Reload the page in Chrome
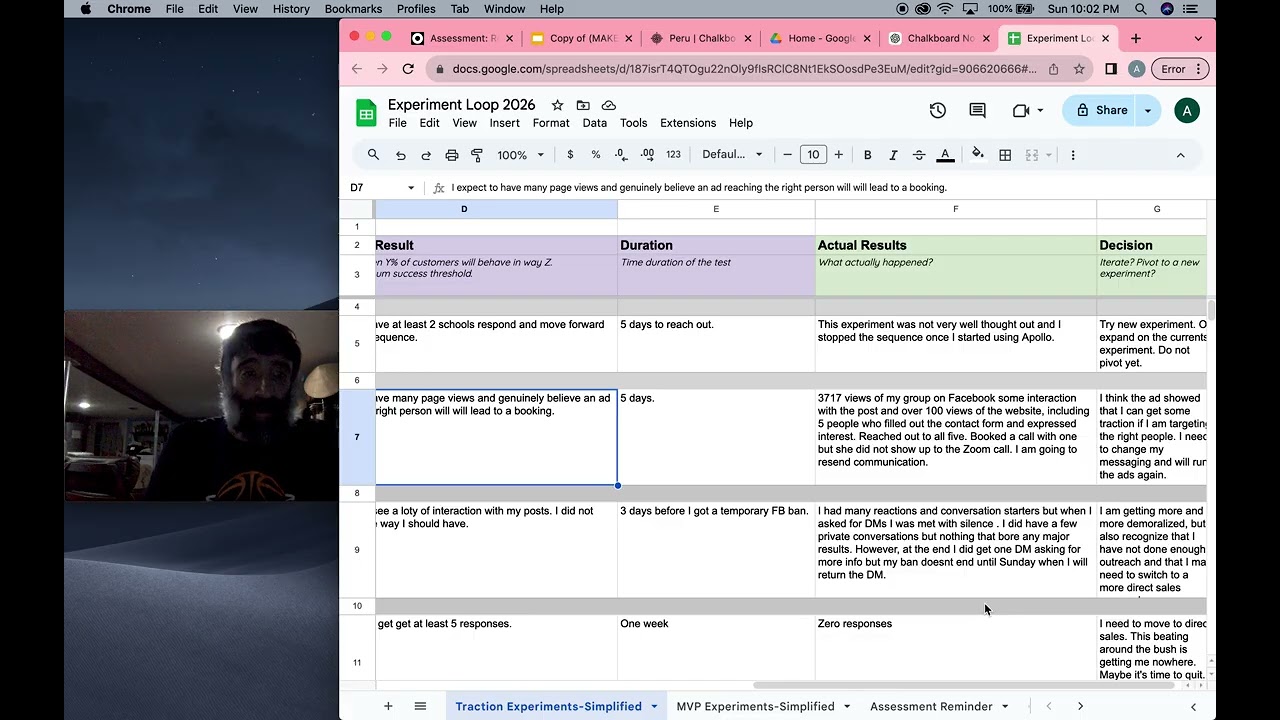 (408, 69)
